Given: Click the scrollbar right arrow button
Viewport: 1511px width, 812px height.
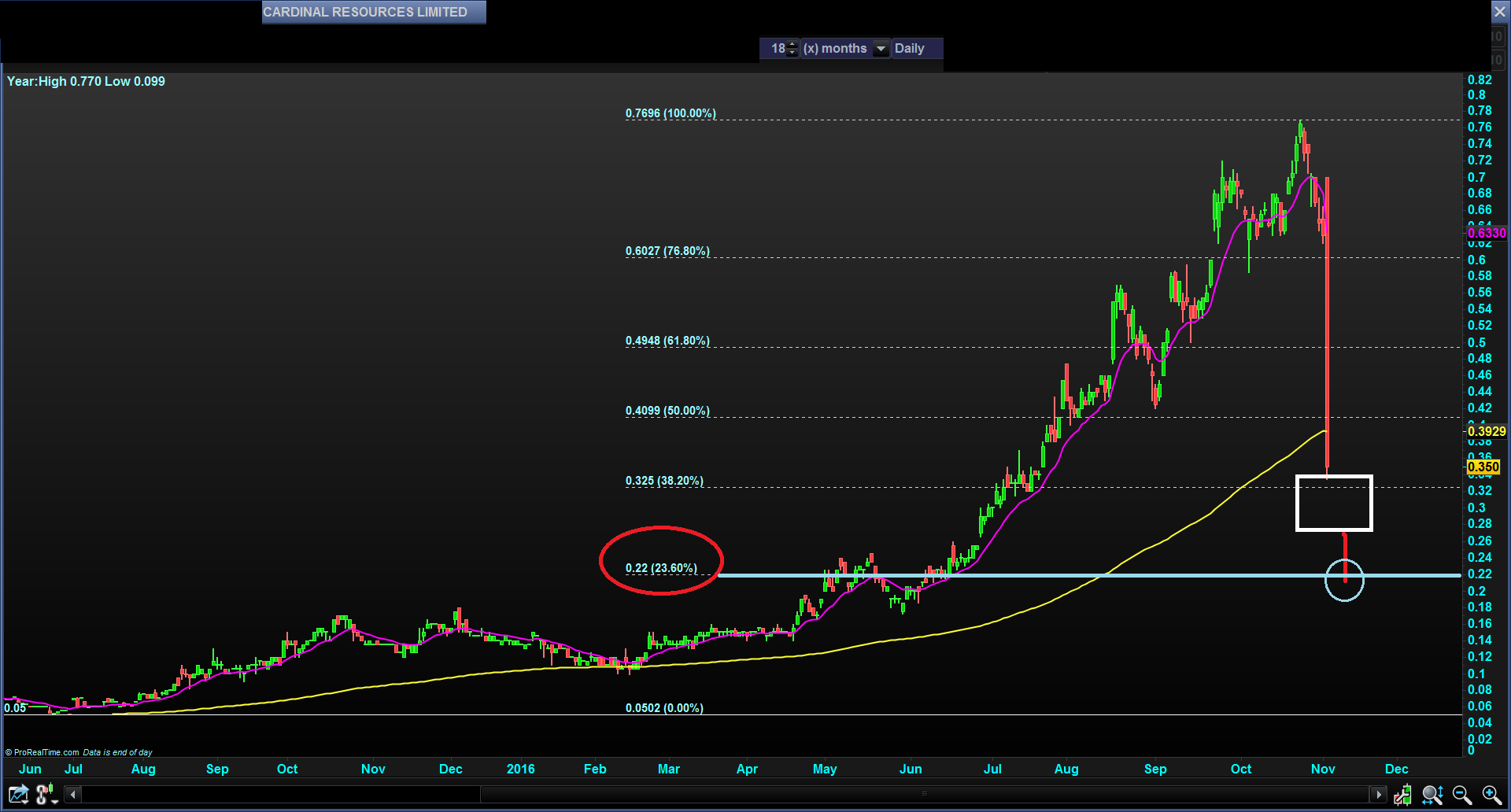Looking at the screenshot, I should (1378, 795).
